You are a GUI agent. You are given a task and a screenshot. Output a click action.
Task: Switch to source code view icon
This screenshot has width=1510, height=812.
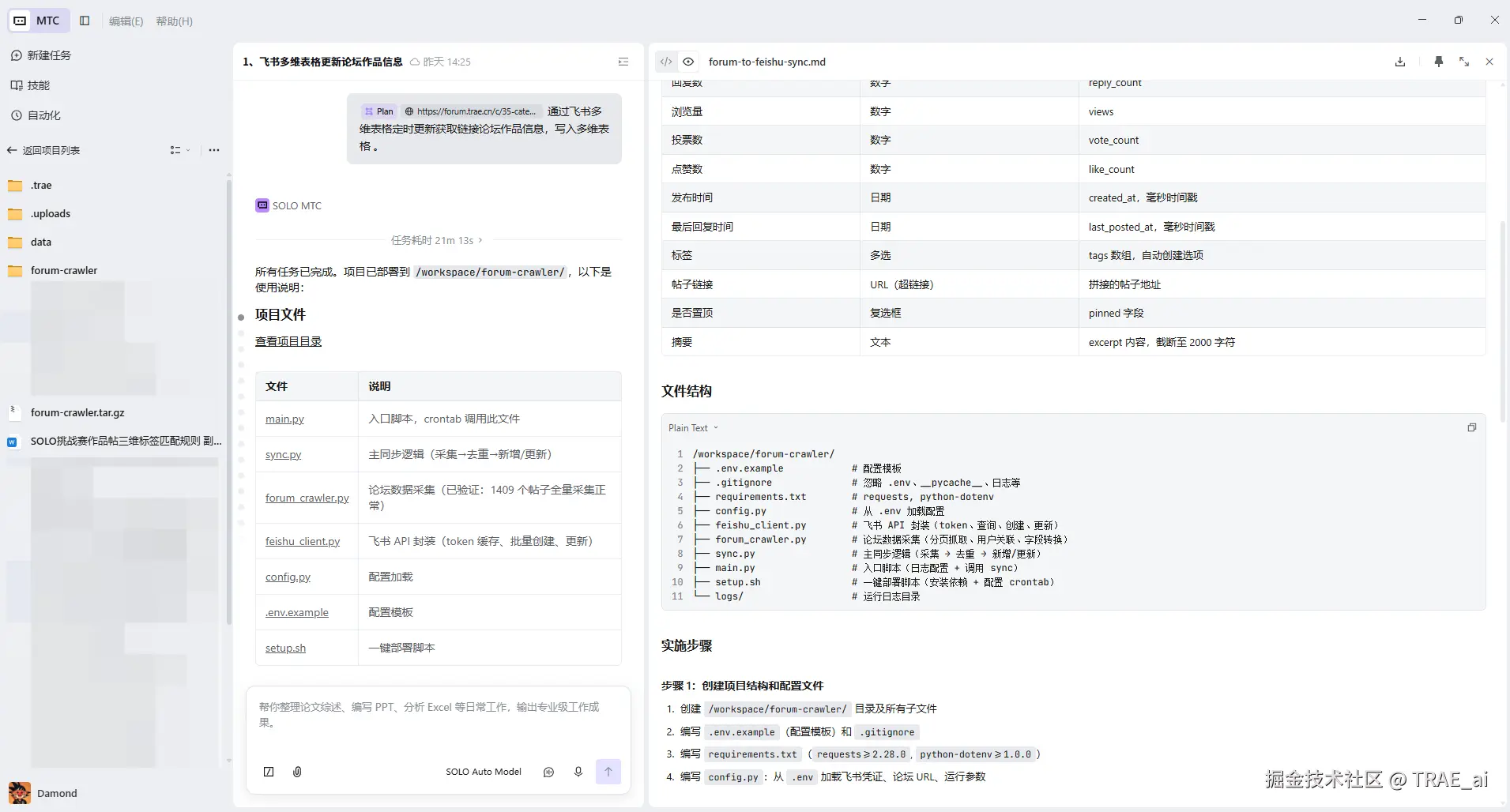(x=666, y=62)
